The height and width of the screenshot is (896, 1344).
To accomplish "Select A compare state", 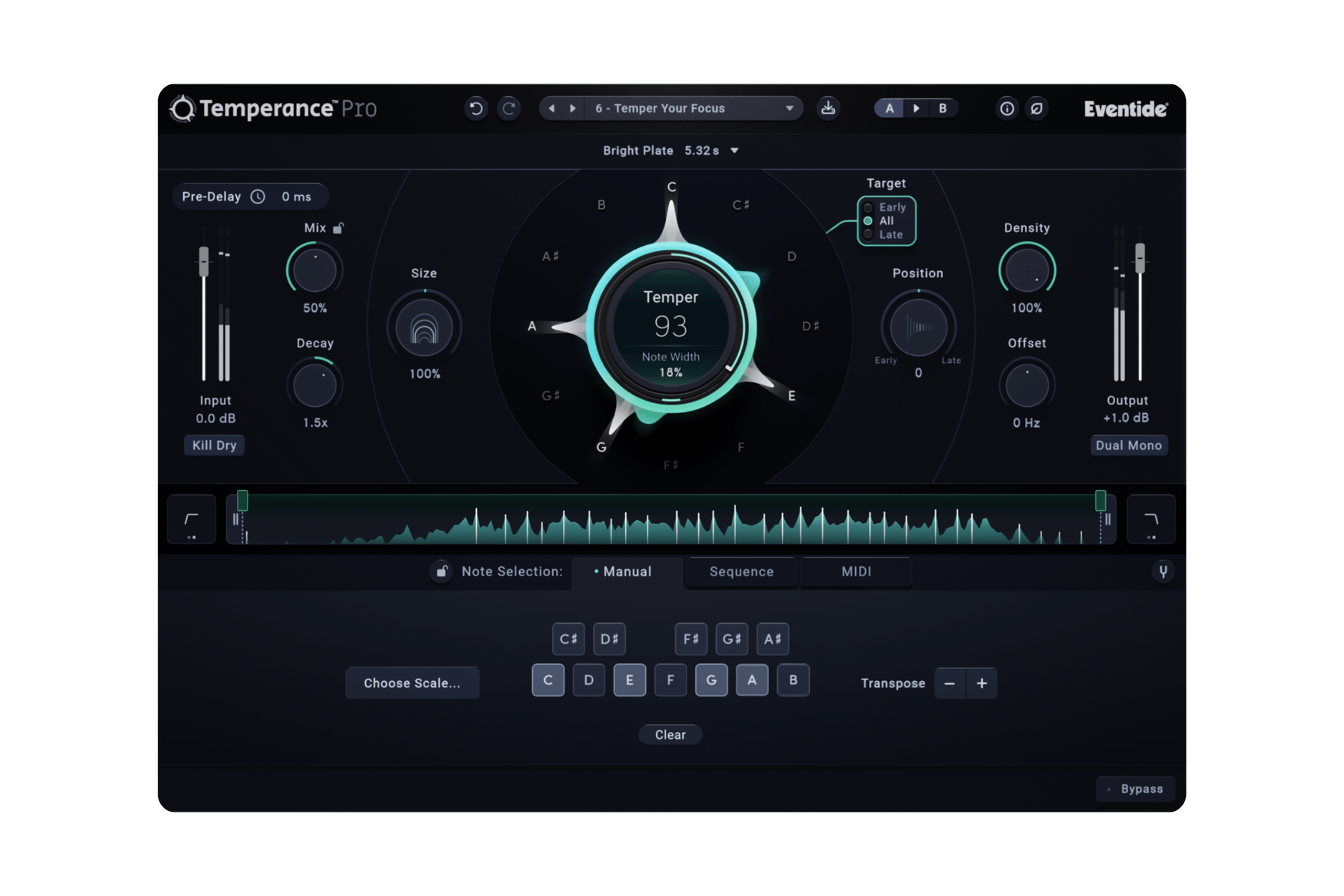I will 890,108.
